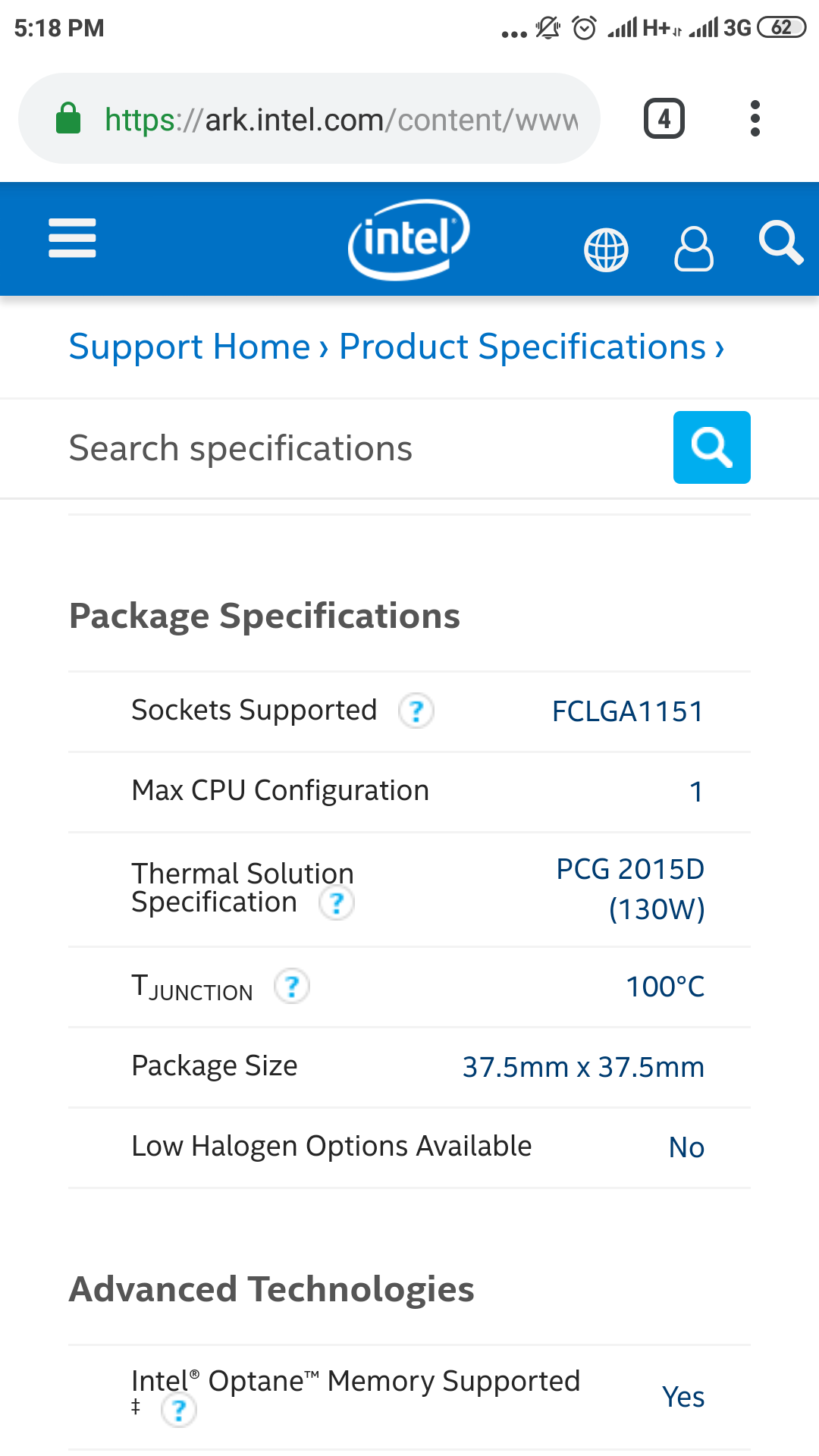The width and height of the screenshot is (819, 1456).
Task: Open Chrome's three-dot overflow menu
Action: tap(755, 119)
